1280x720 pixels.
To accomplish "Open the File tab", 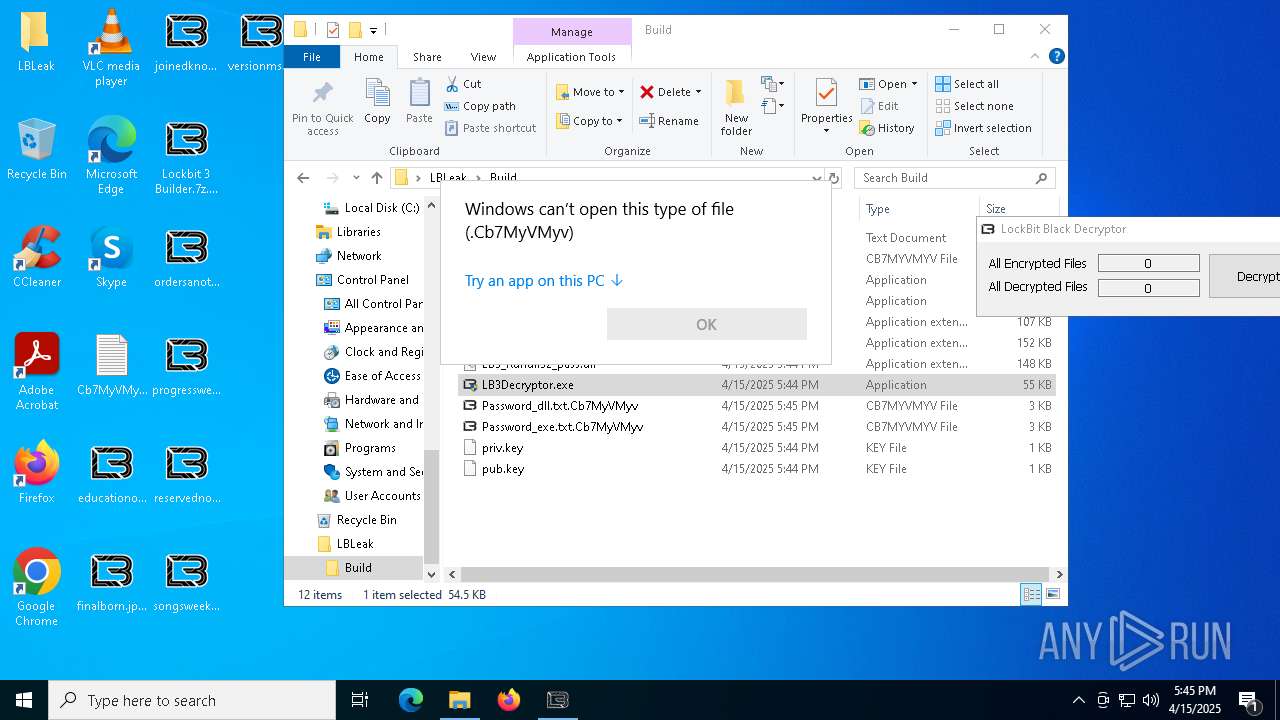I will point(312,57).
